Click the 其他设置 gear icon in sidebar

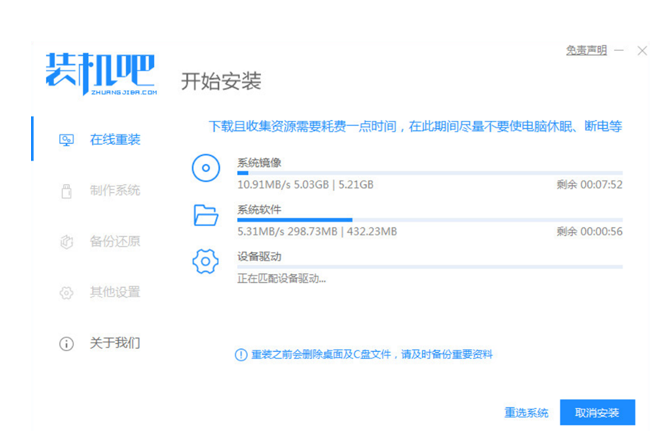[67, 292]
